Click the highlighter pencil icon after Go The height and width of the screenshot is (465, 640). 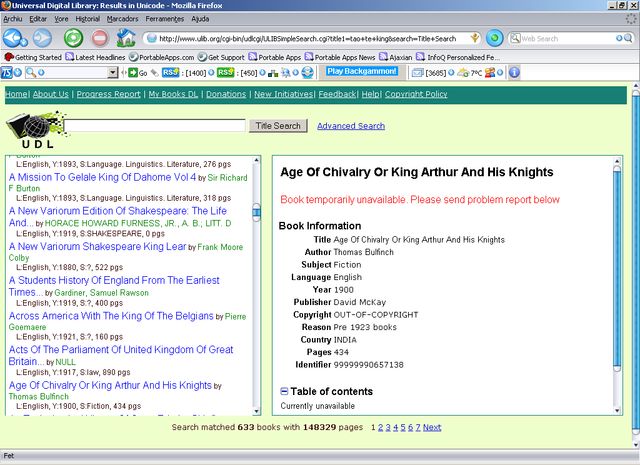[x=154, y=73]
